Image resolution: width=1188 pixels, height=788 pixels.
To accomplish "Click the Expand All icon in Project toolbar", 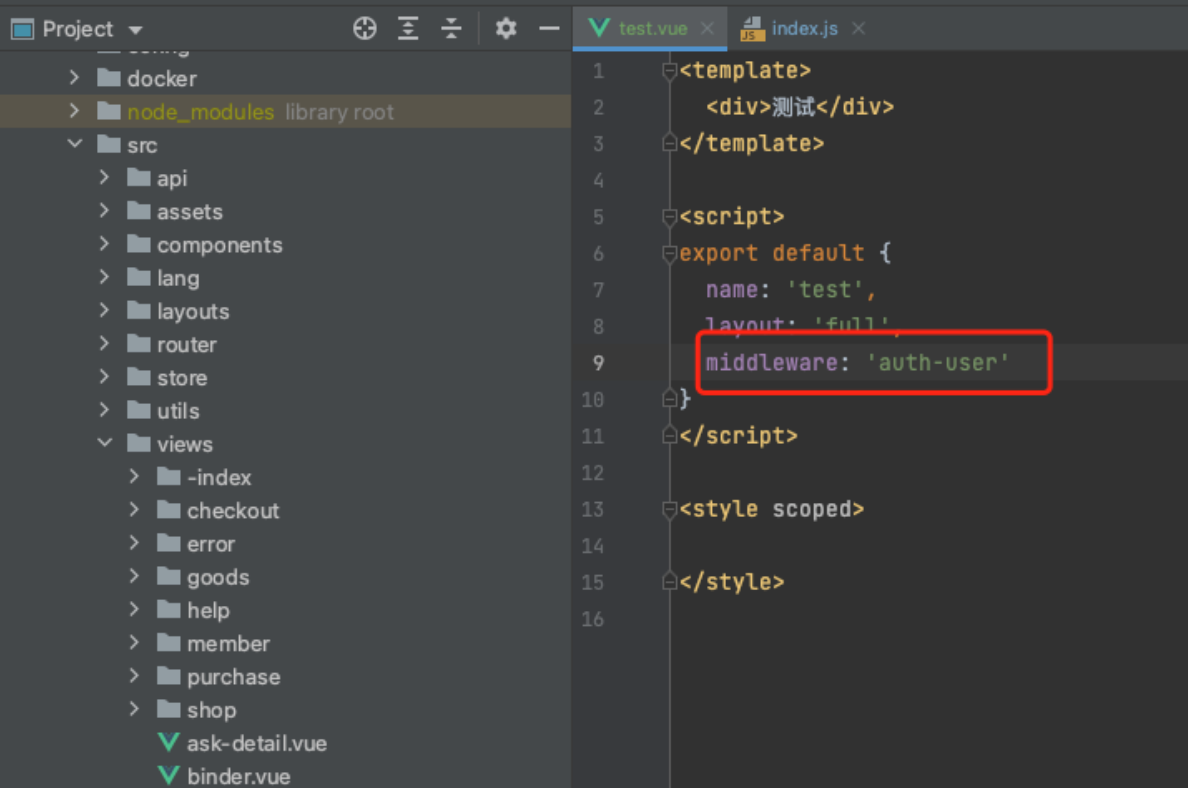I will coord(408,29).
